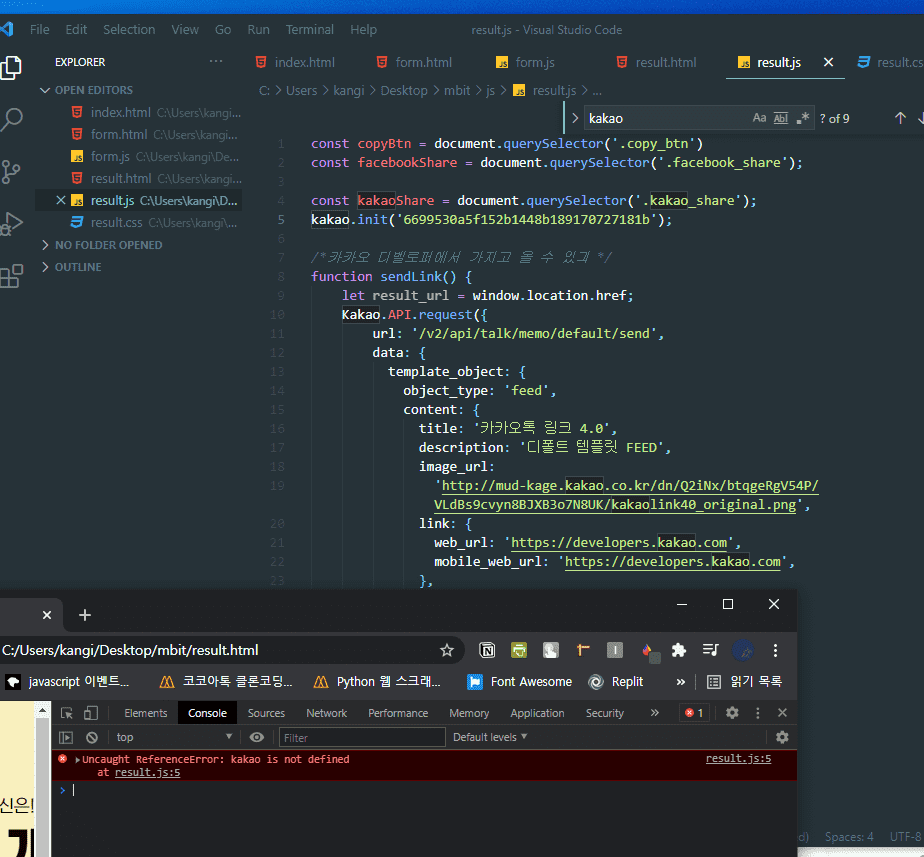The height and width of the screenshot is (857, 924).
Task: Toggle Match Case in find widget
Action: point(759,118)
